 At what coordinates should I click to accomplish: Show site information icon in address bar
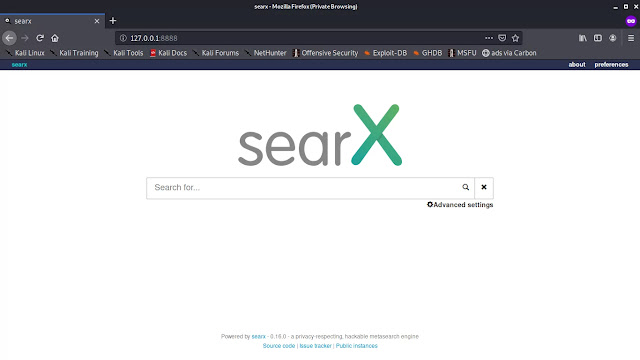pos(123,38)
